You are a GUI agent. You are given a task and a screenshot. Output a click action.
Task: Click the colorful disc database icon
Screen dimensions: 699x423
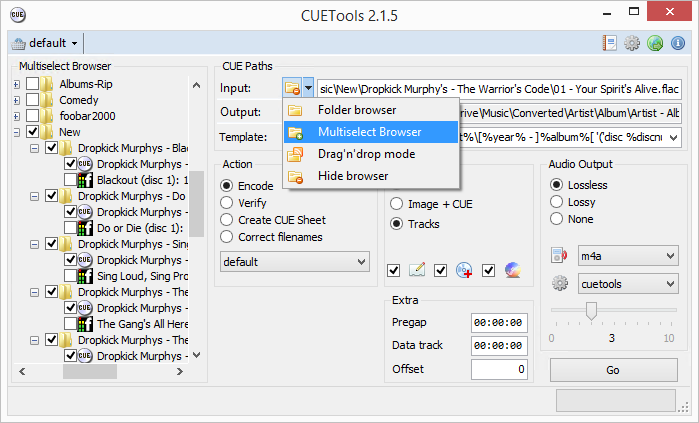coord(513,270)
